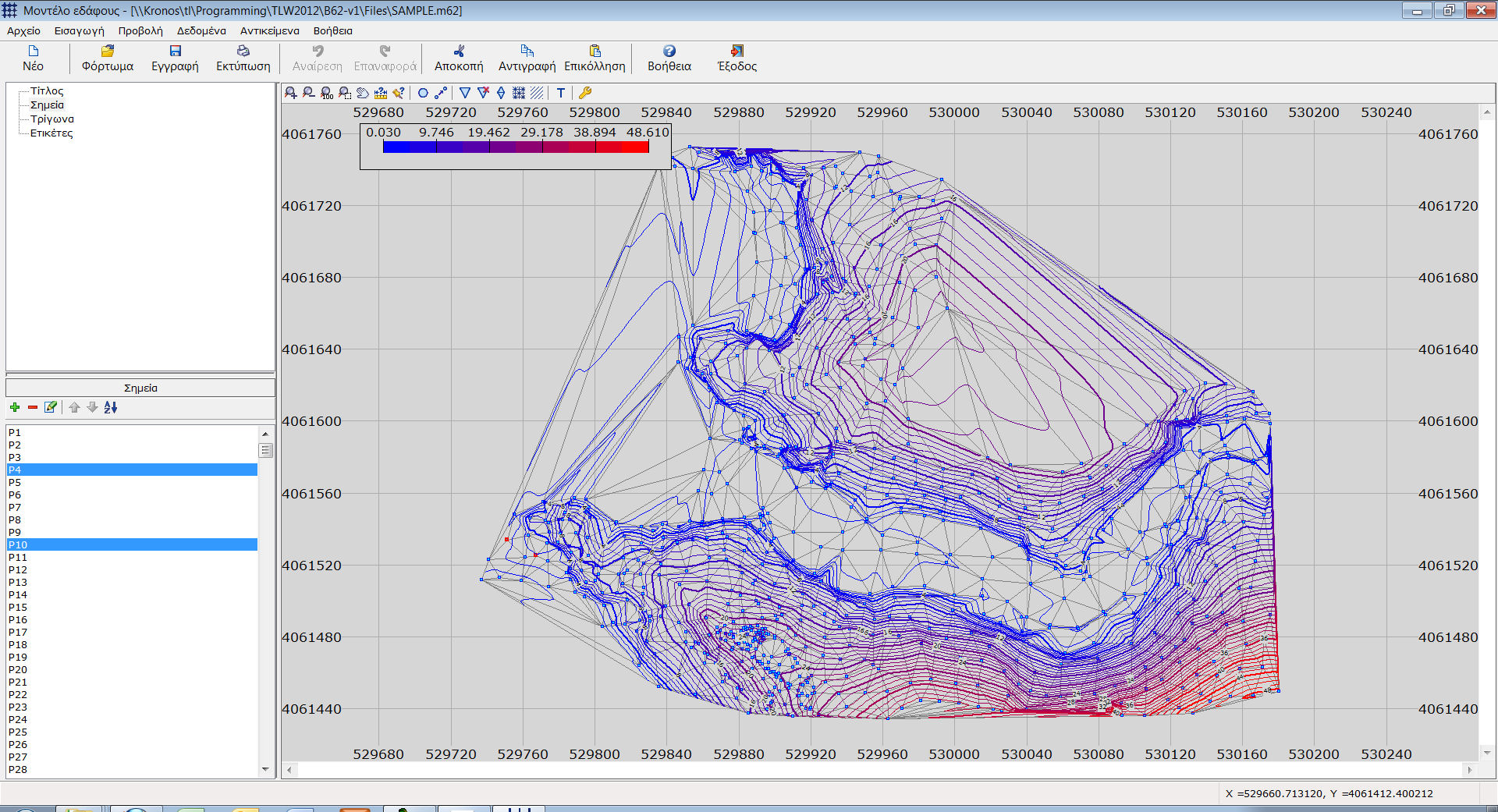
Task: Select the Τρίγωνα tree node
Action: click(x=51, y=119)
